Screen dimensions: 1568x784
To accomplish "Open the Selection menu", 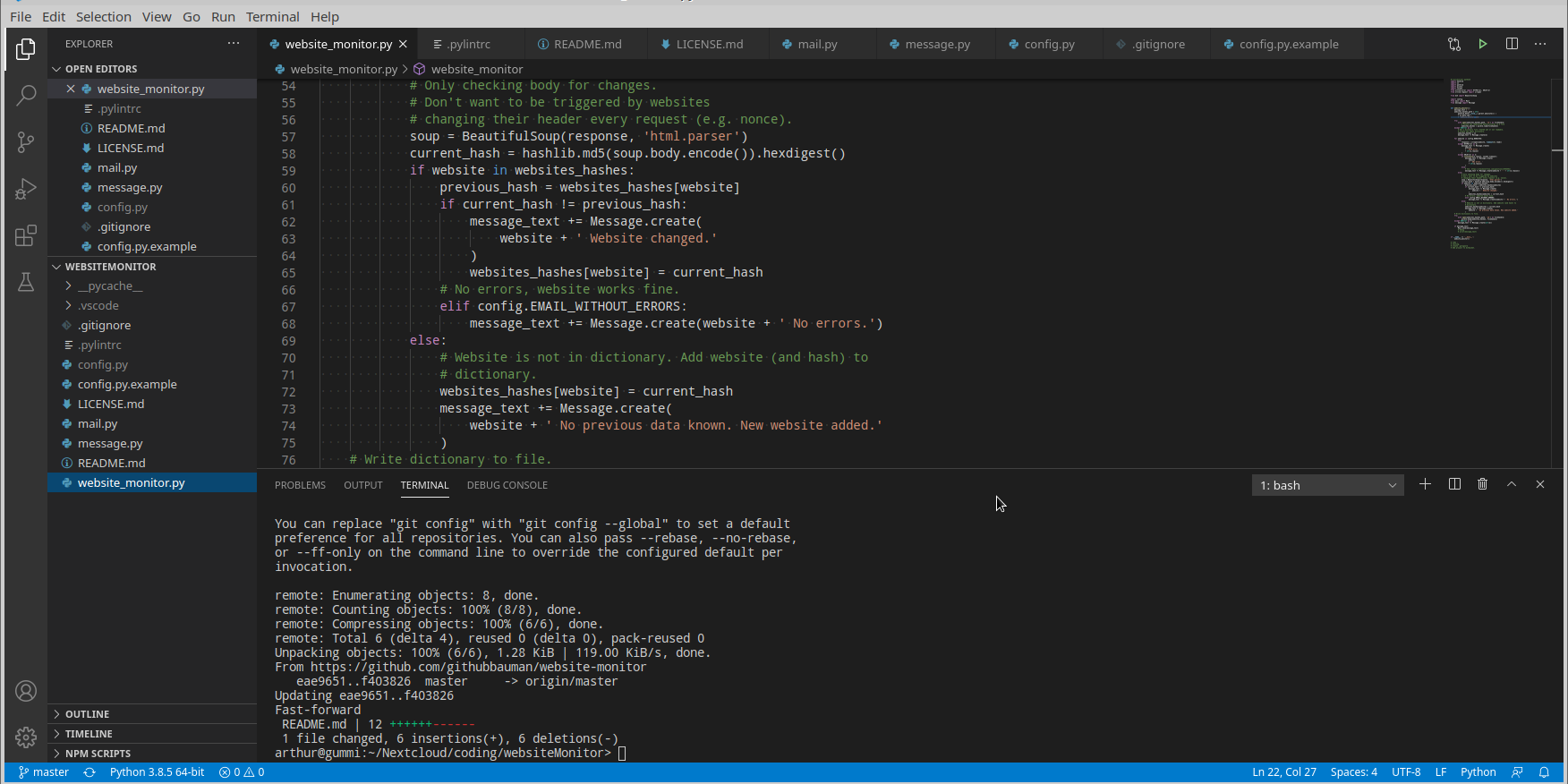I will tap(103, 17).
